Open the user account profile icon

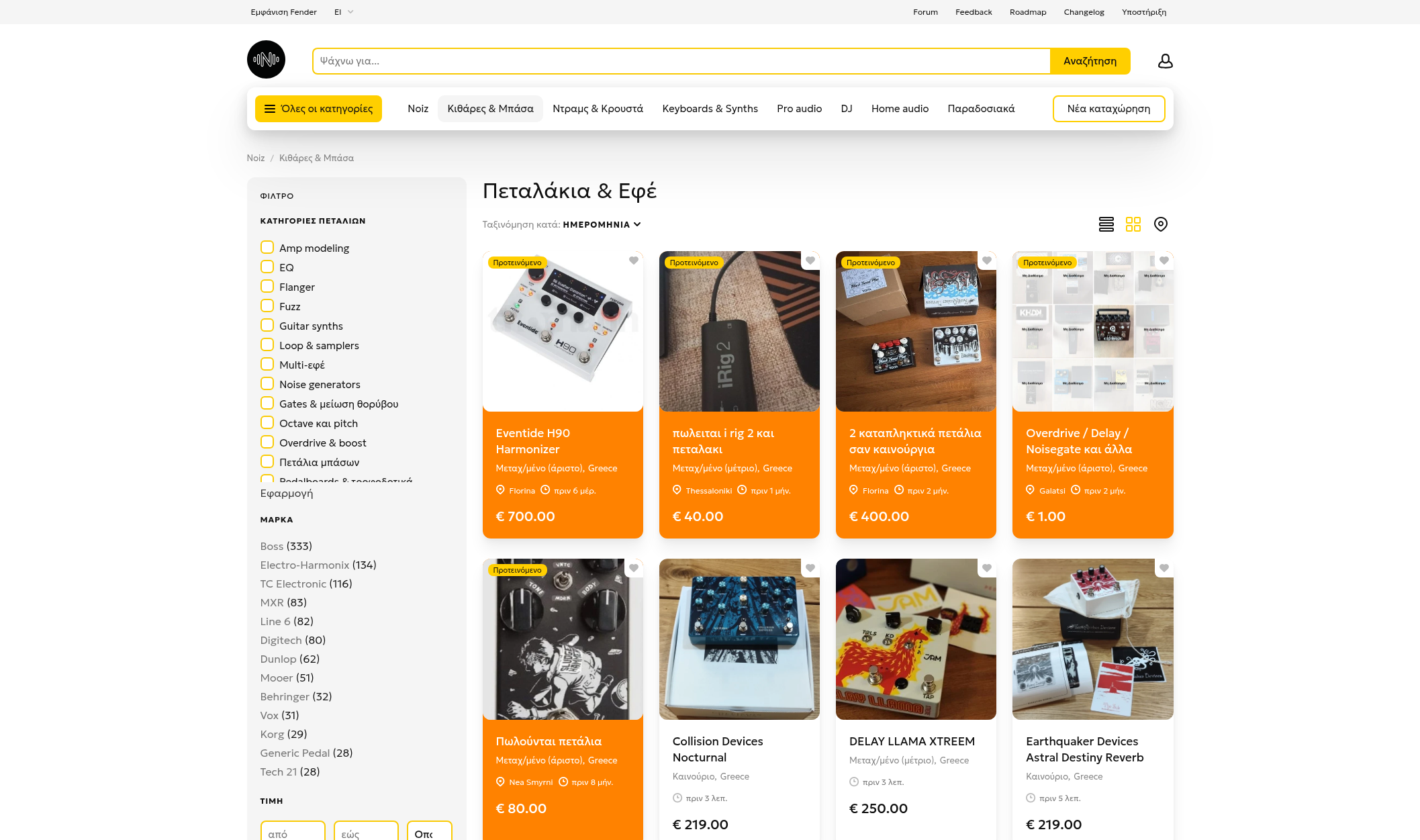click(1165, 61)
